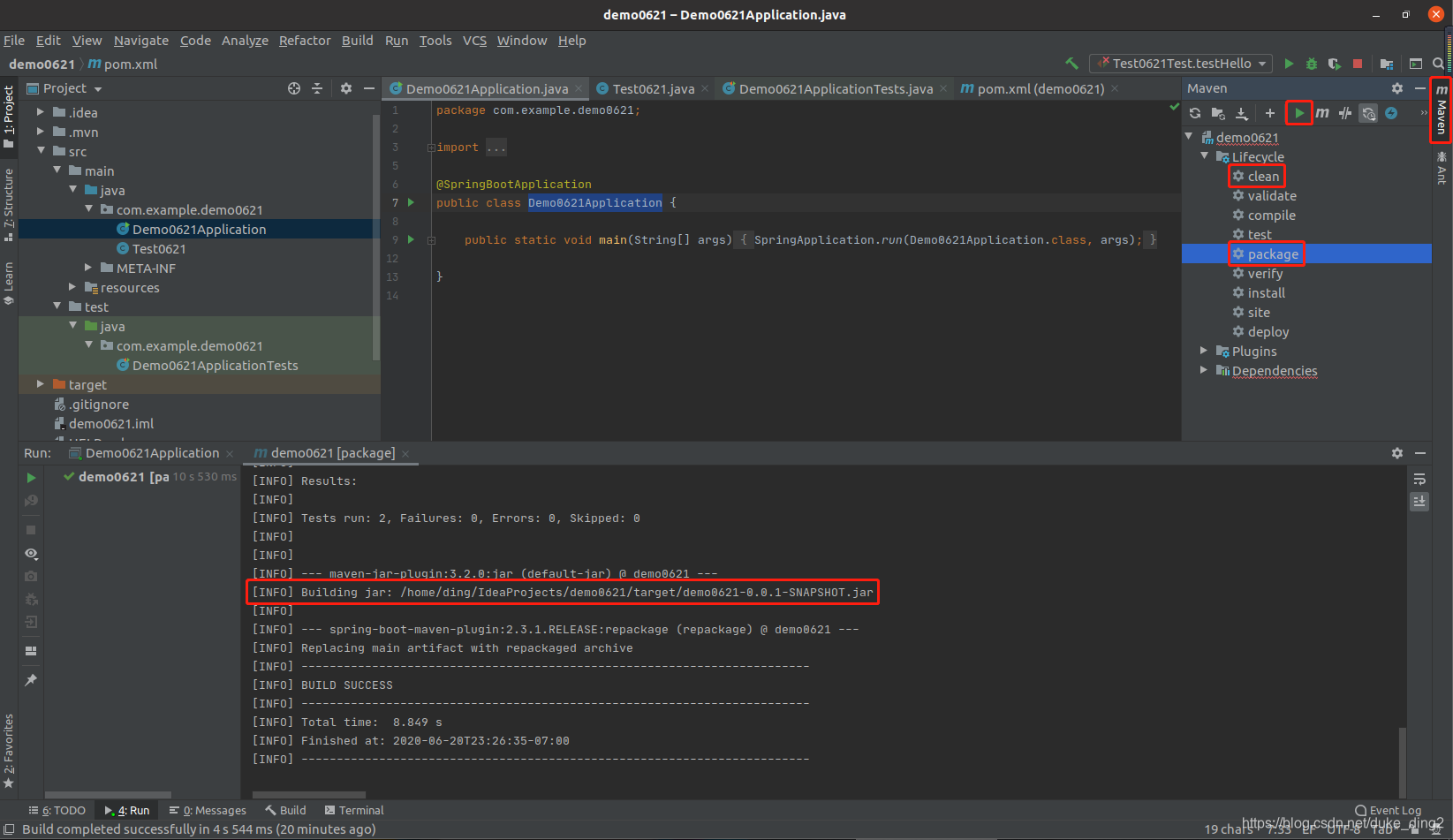Collapse the Maven Lifecycle node

tap(1204, 156)
